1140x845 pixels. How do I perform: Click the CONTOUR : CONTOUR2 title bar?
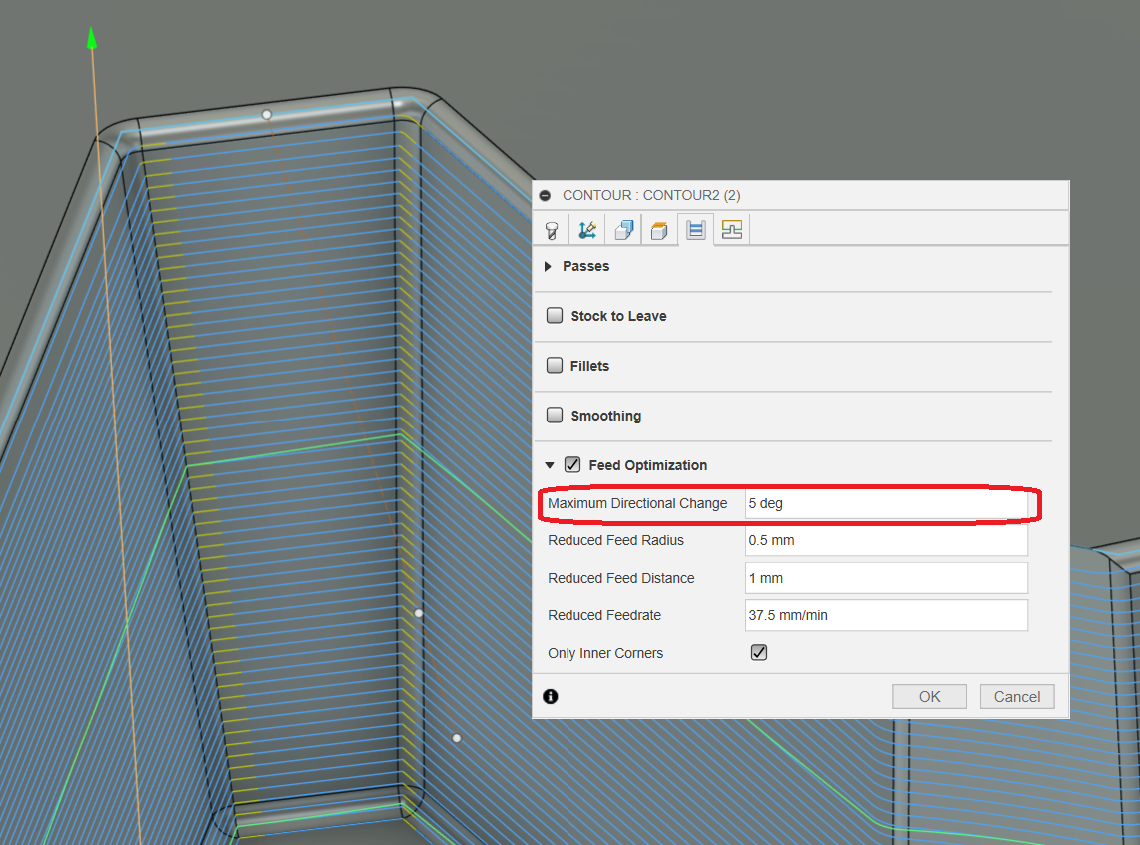700,195
